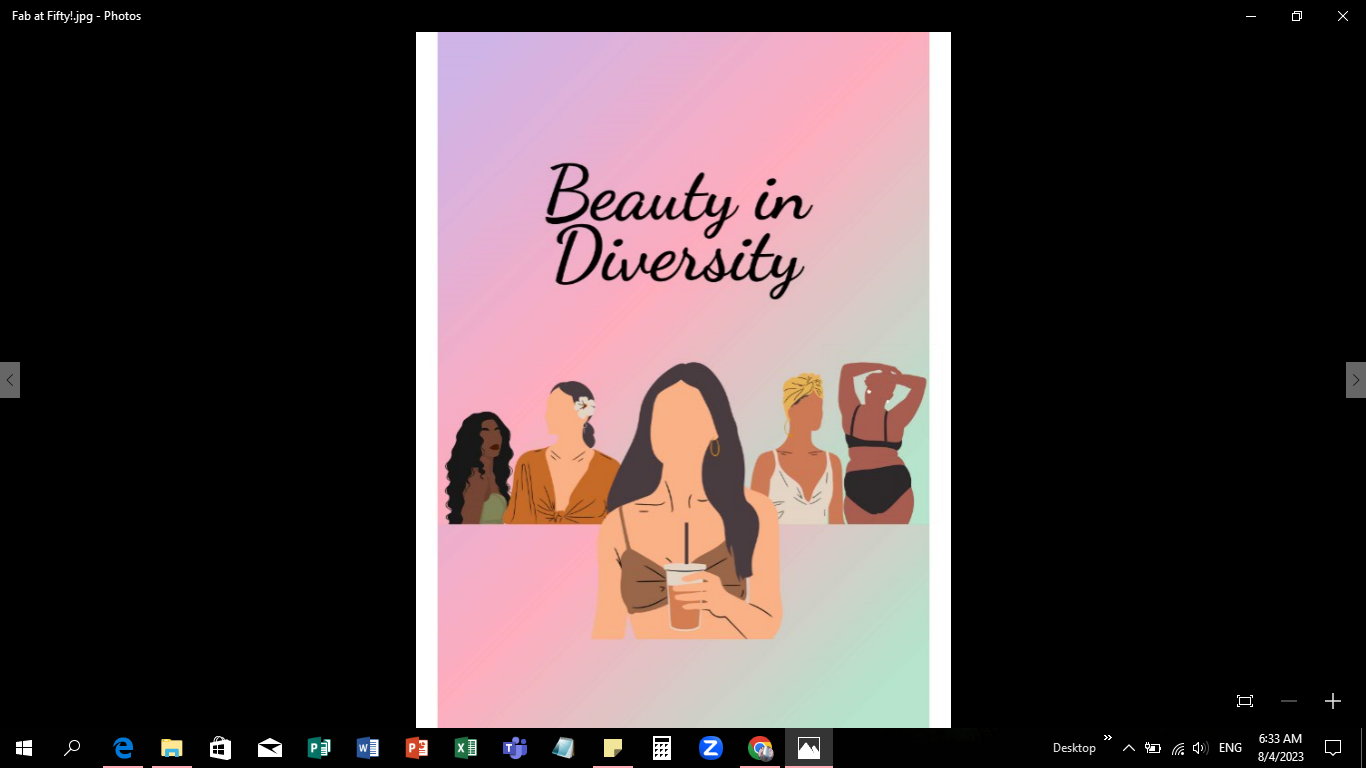Minimize the Photos window
The width and height of the screenshot is (1366, 768).
[1251, 16]
